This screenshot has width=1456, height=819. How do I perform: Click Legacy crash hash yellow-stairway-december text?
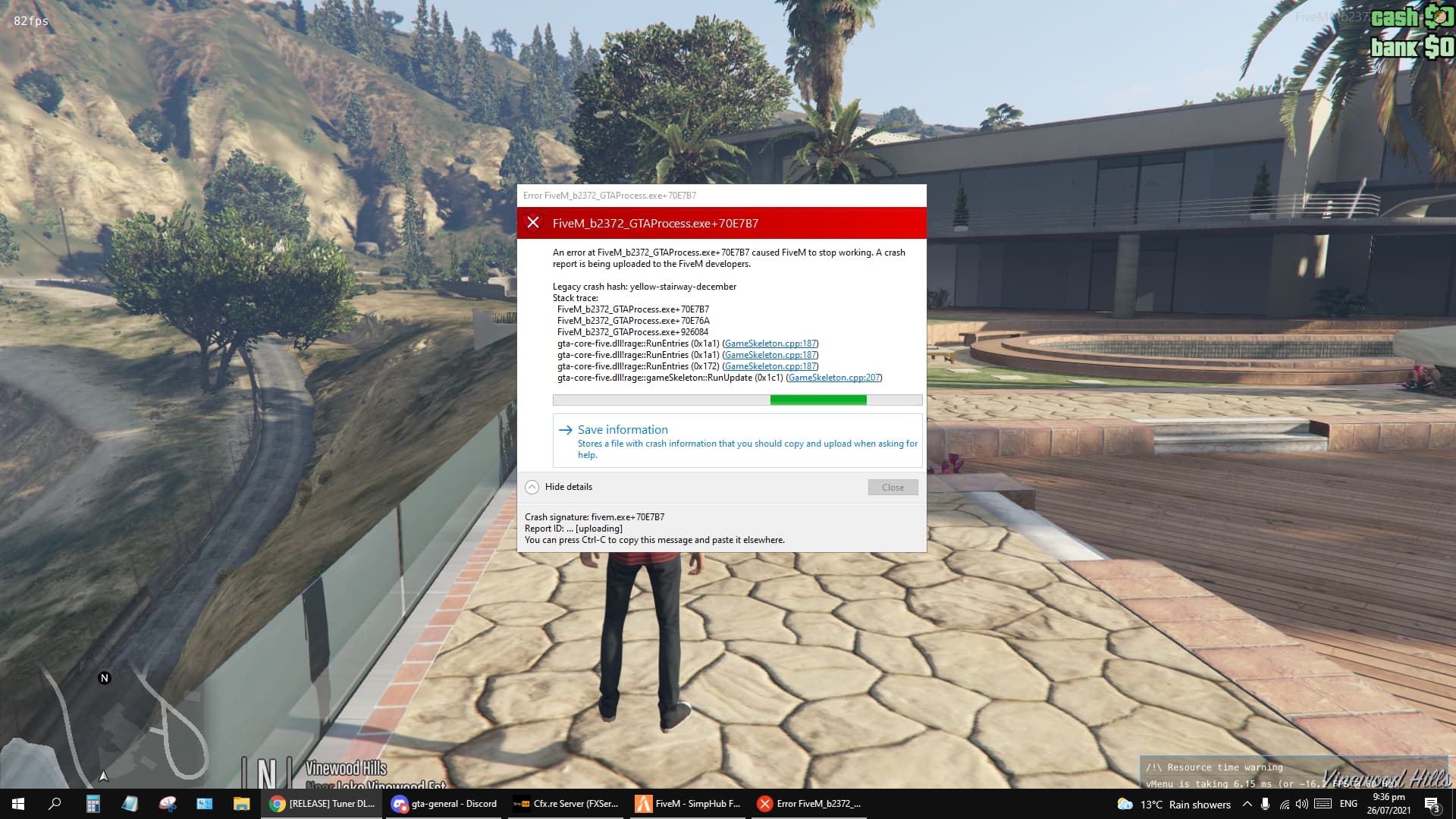645,287
